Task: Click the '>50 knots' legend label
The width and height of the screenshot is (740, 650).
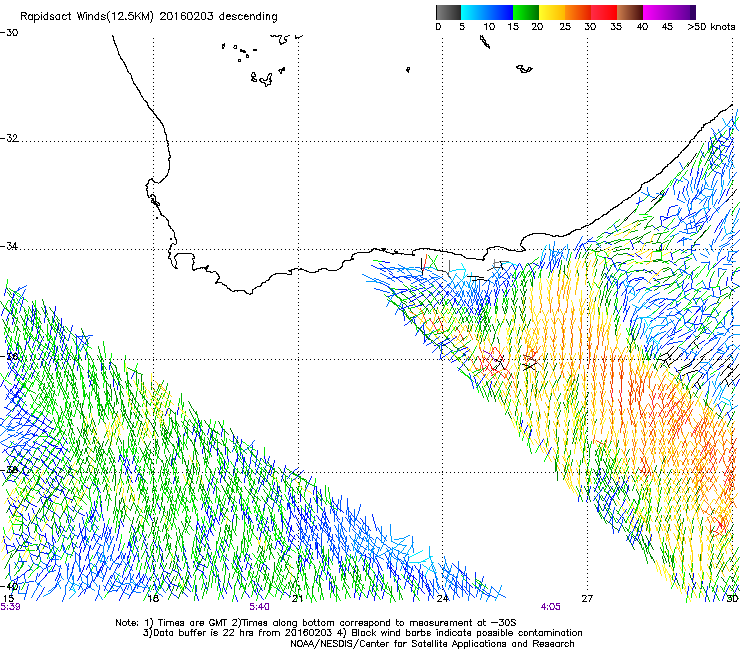Action: [711, 27]
